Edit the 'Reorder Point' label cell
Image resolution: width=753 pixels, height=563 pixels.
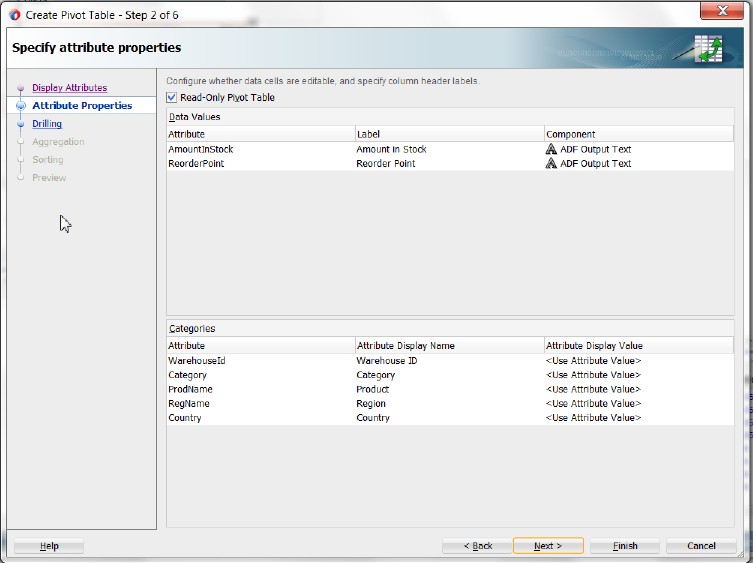(449, 163)
